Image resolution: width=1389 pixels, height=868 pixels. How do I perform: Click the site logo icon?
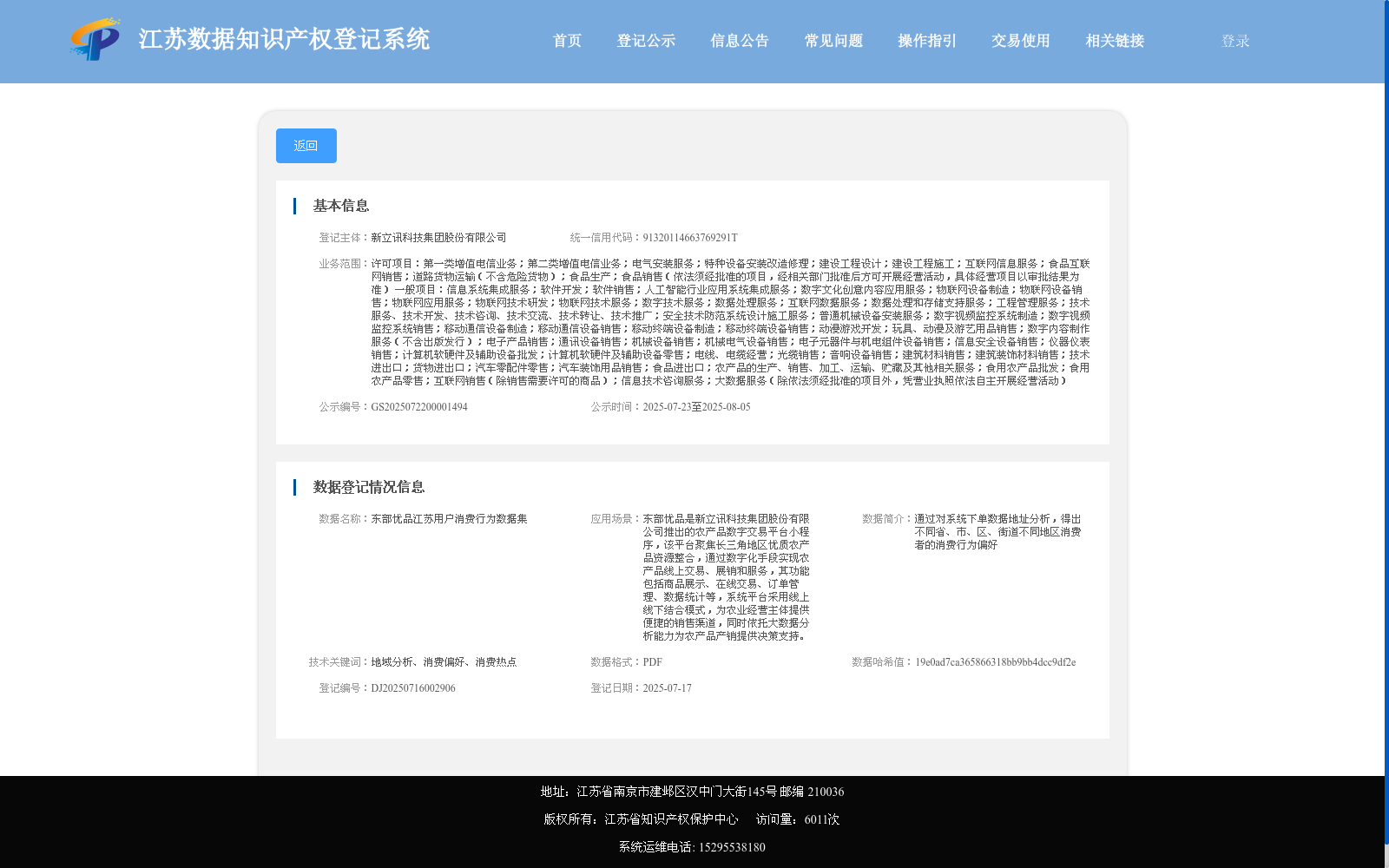click(x=95, y=39)
